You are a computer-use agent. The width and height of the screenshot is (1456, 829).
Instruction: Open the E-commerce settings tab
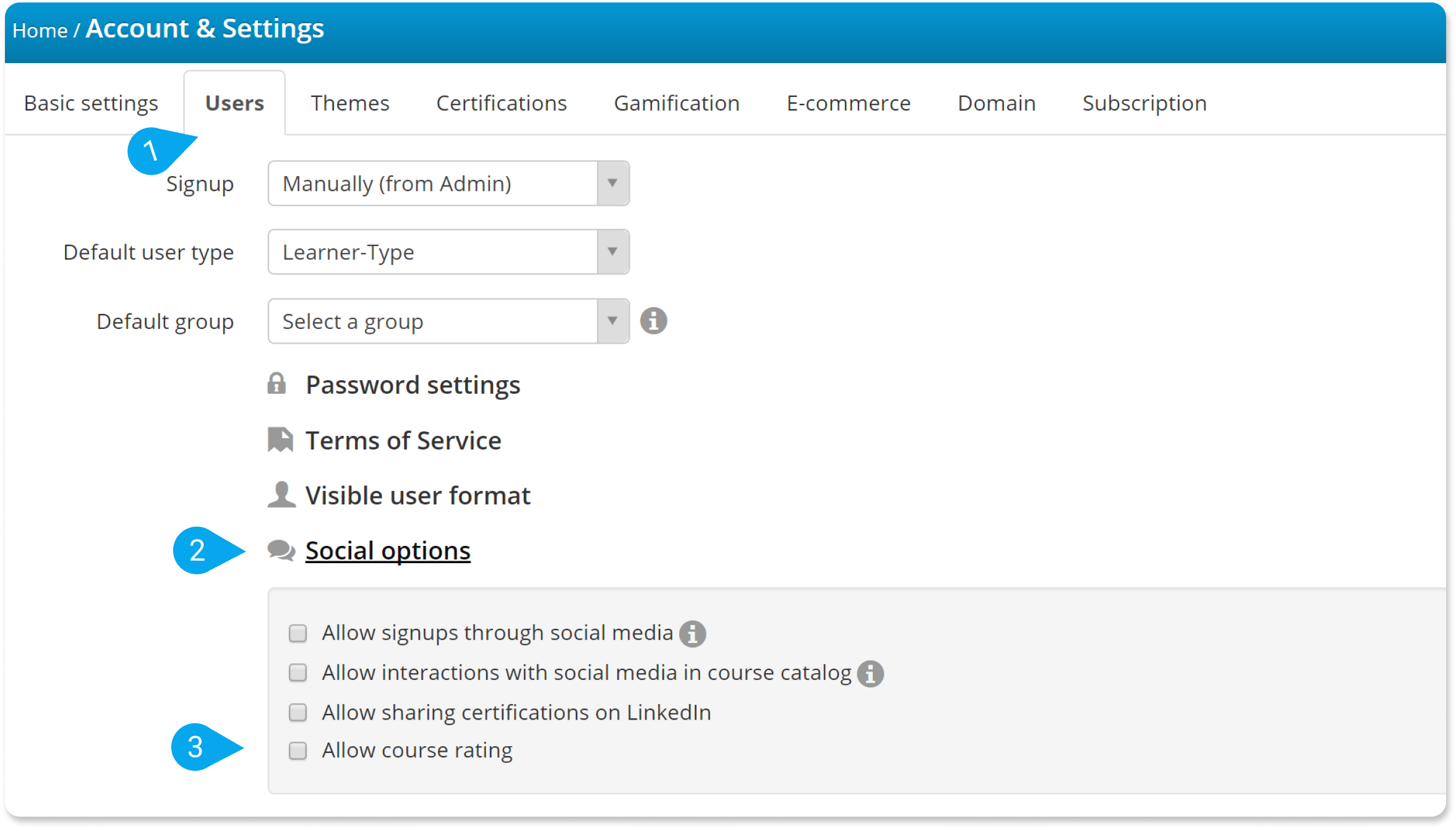(850, 103)
